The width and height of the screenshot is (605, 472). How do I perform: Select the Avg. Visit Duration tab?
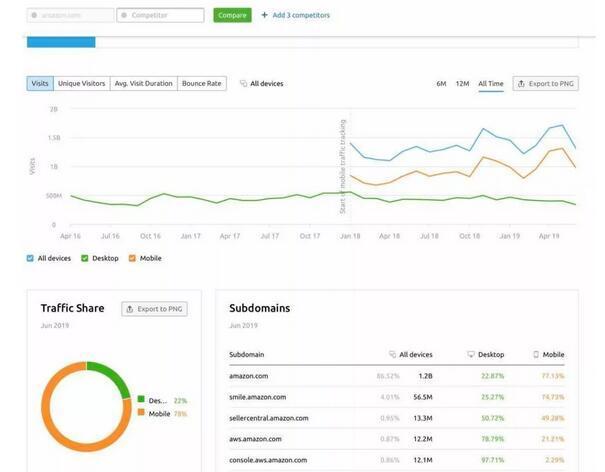pos(143,84)
